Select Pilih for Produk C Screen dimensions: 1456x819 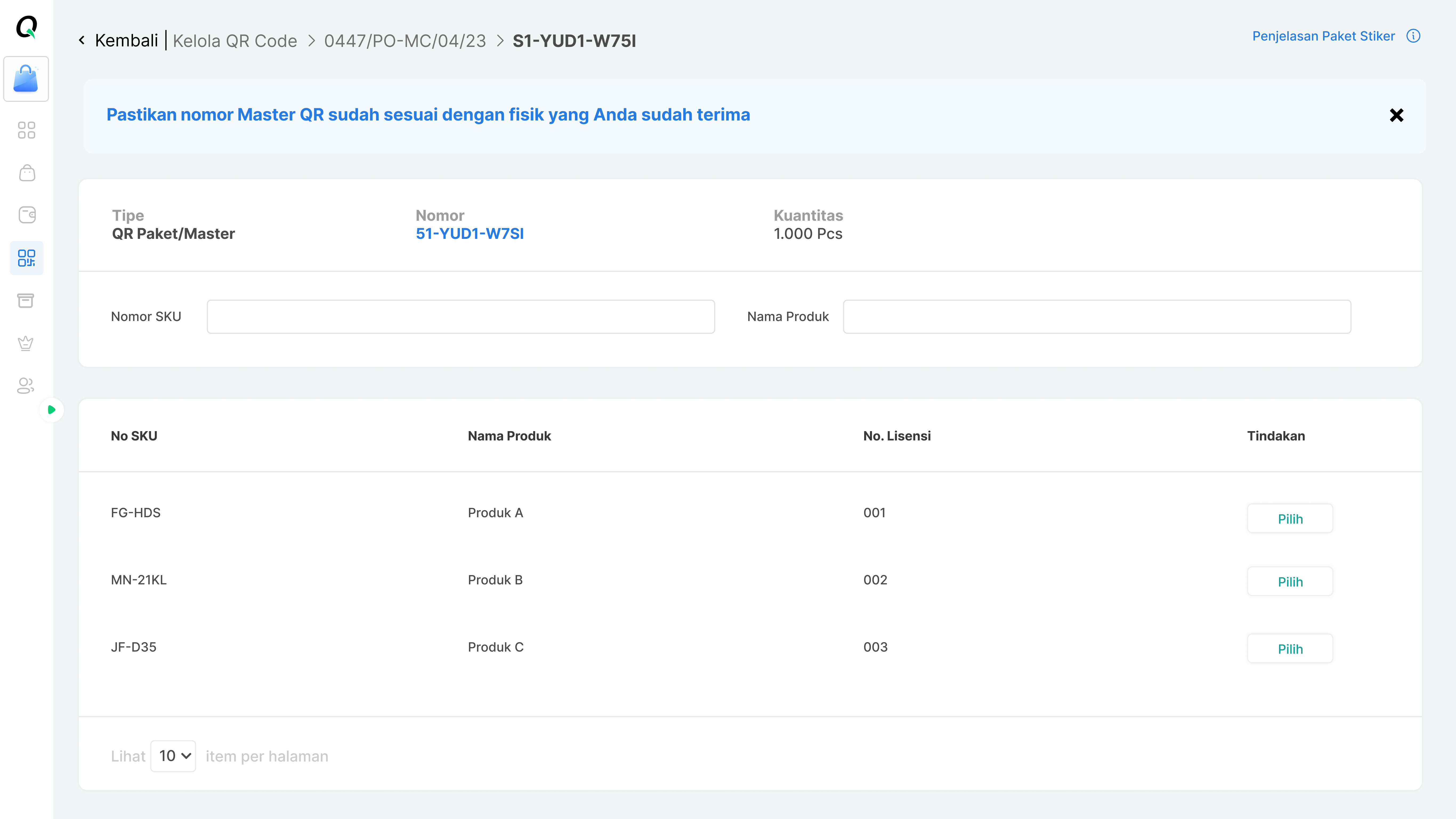click(1290, 649)
